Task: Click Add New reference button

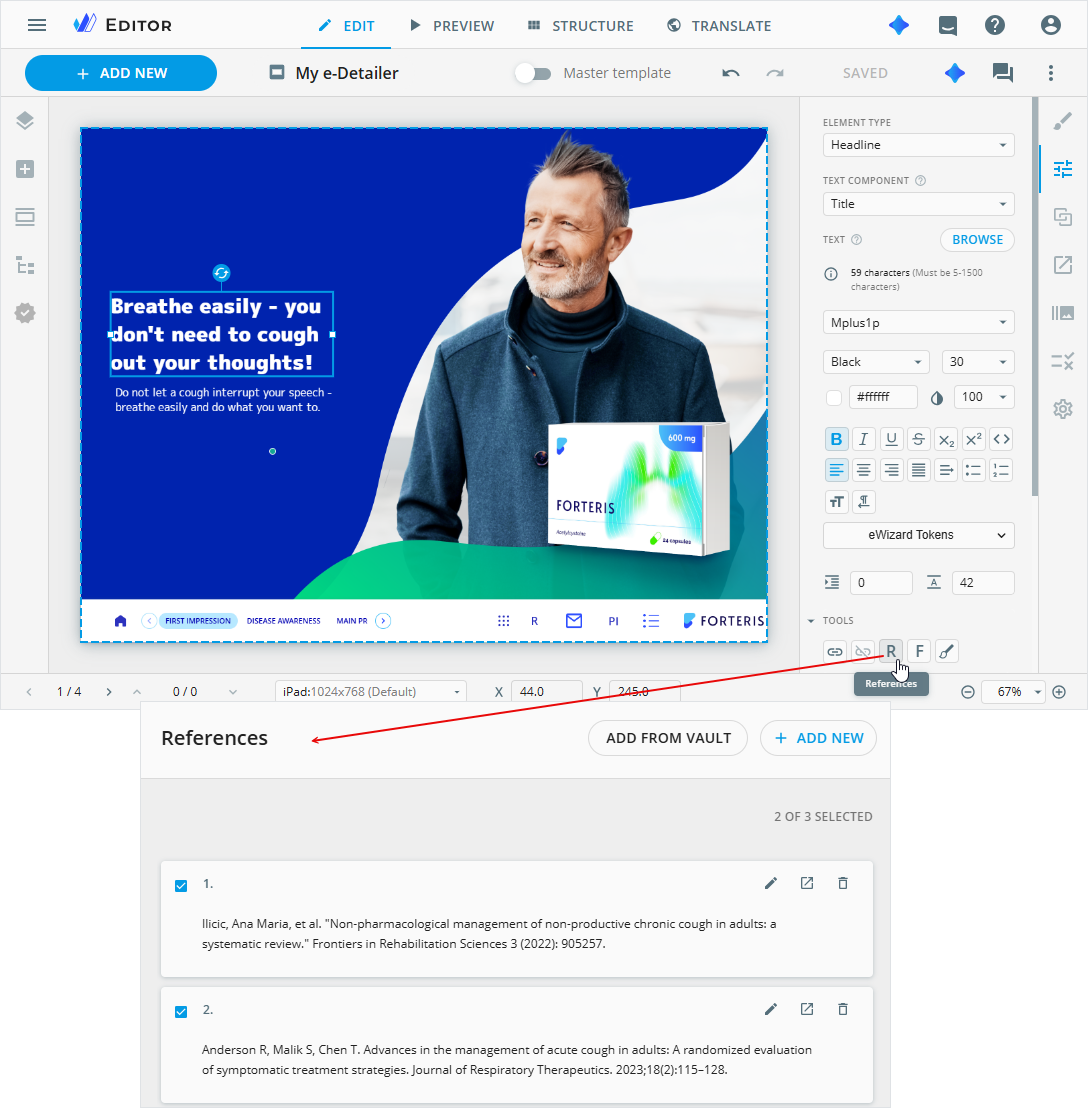Action: pos(818,738)
